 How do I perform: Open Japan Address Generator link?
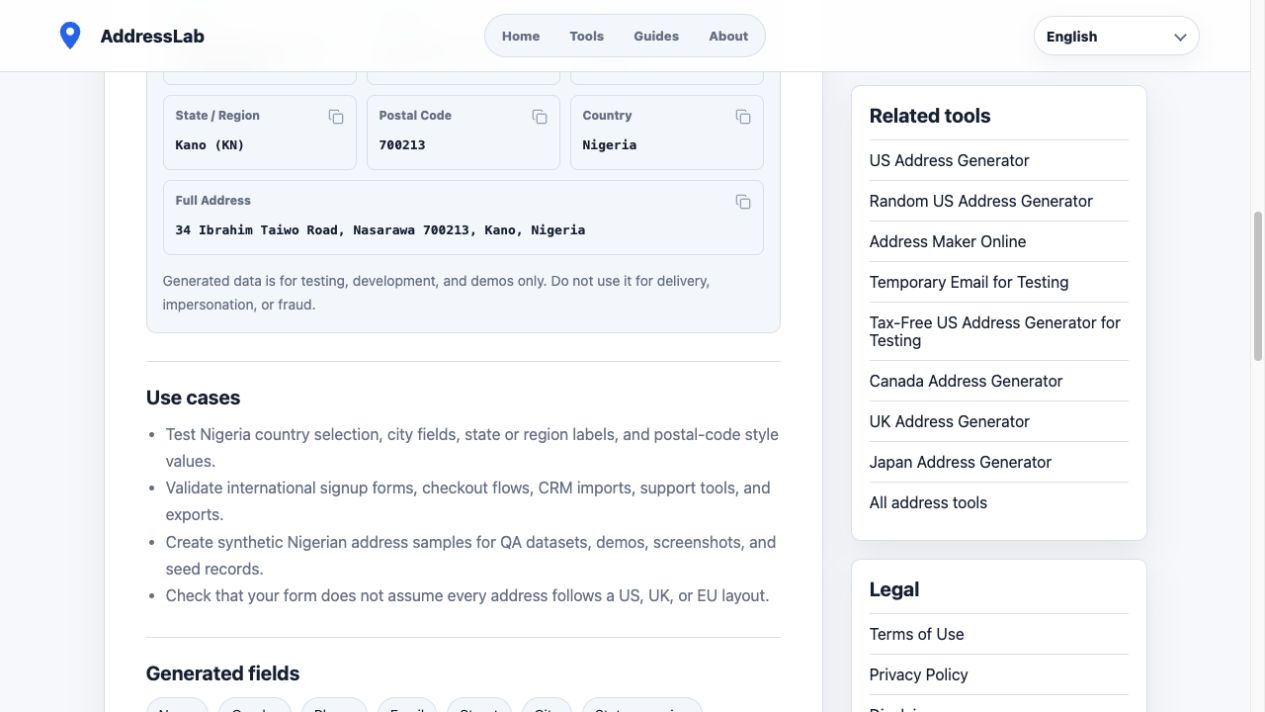coord(960,462)
